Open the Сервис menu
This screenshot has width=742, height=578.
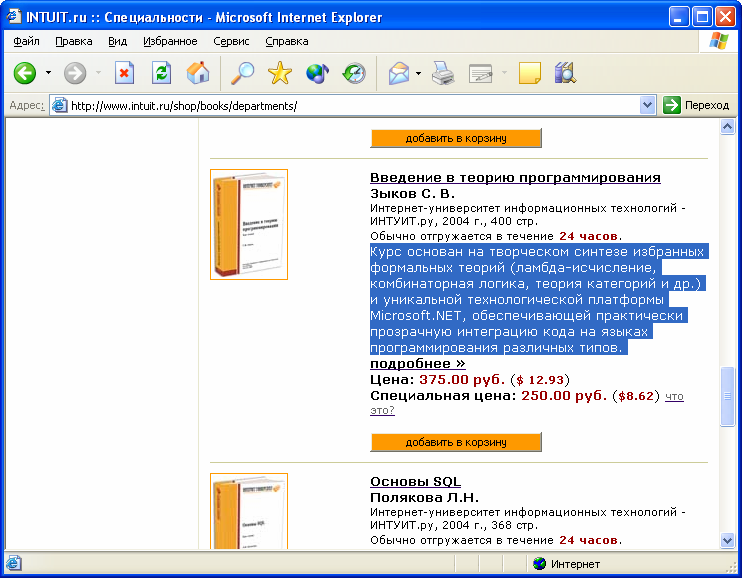231,41
